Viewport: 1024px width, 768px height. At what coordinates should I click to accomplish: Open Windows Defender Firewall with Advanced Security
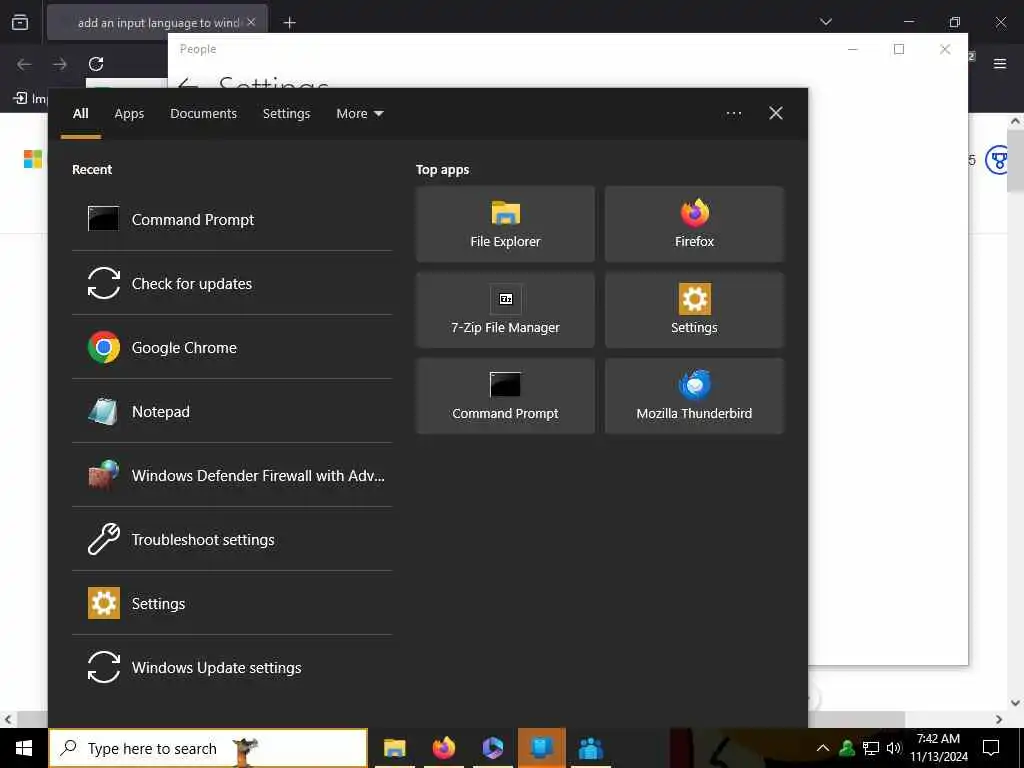(232, 475)
